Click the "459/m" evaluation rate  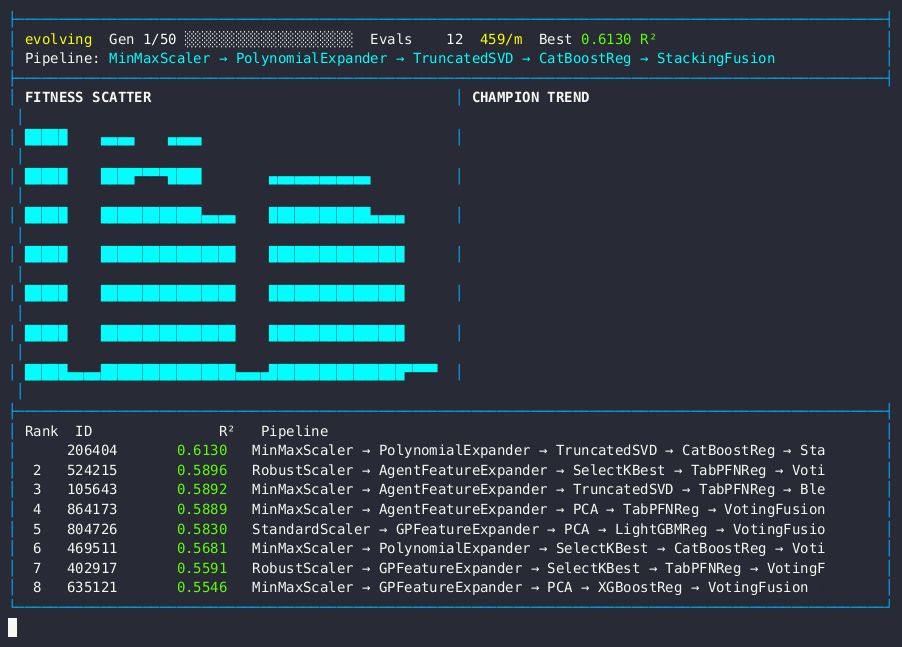(x=501, y=39)
